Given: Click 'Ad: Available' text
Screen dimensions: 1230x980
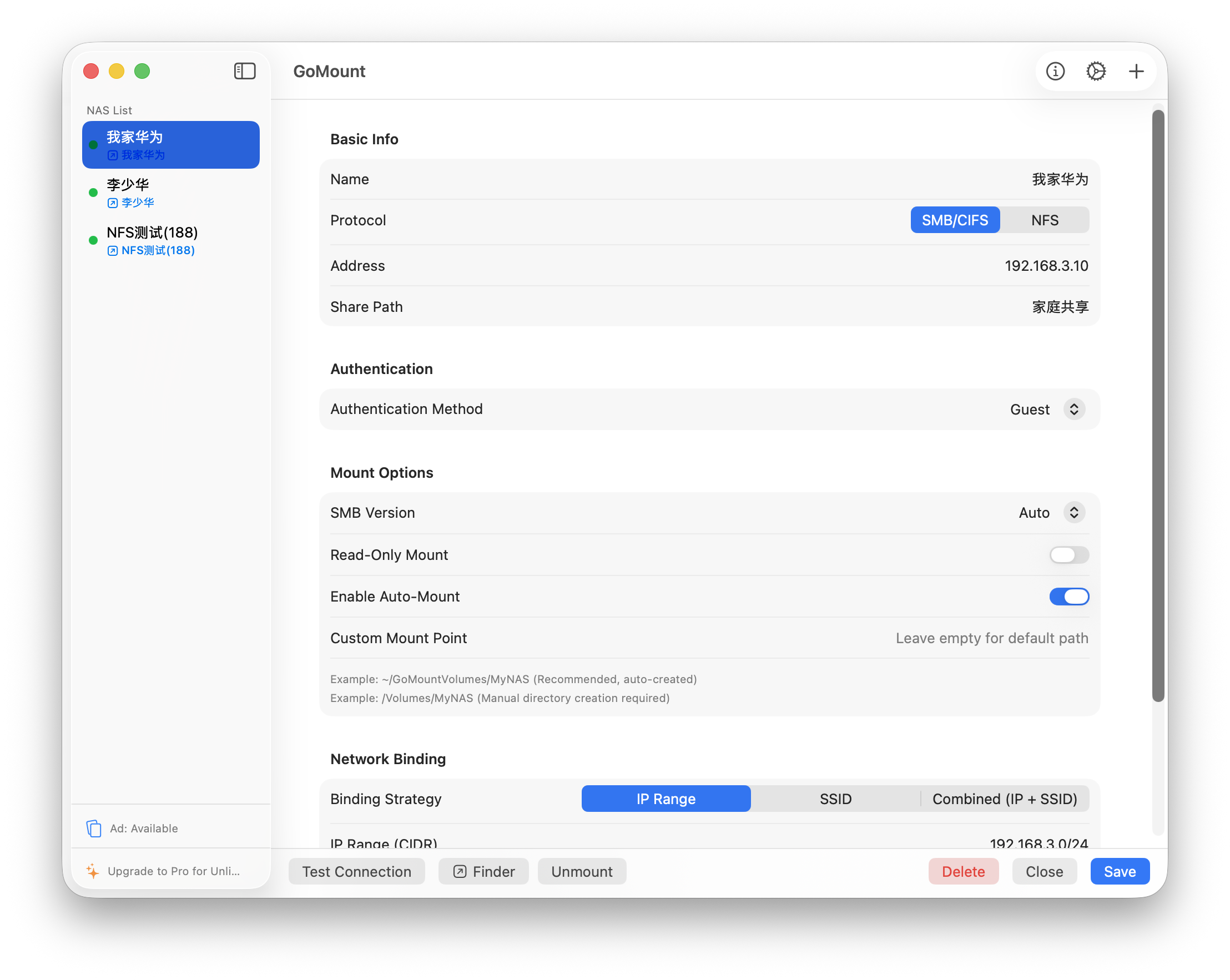Looking at the screenshot, I should 144,829.
